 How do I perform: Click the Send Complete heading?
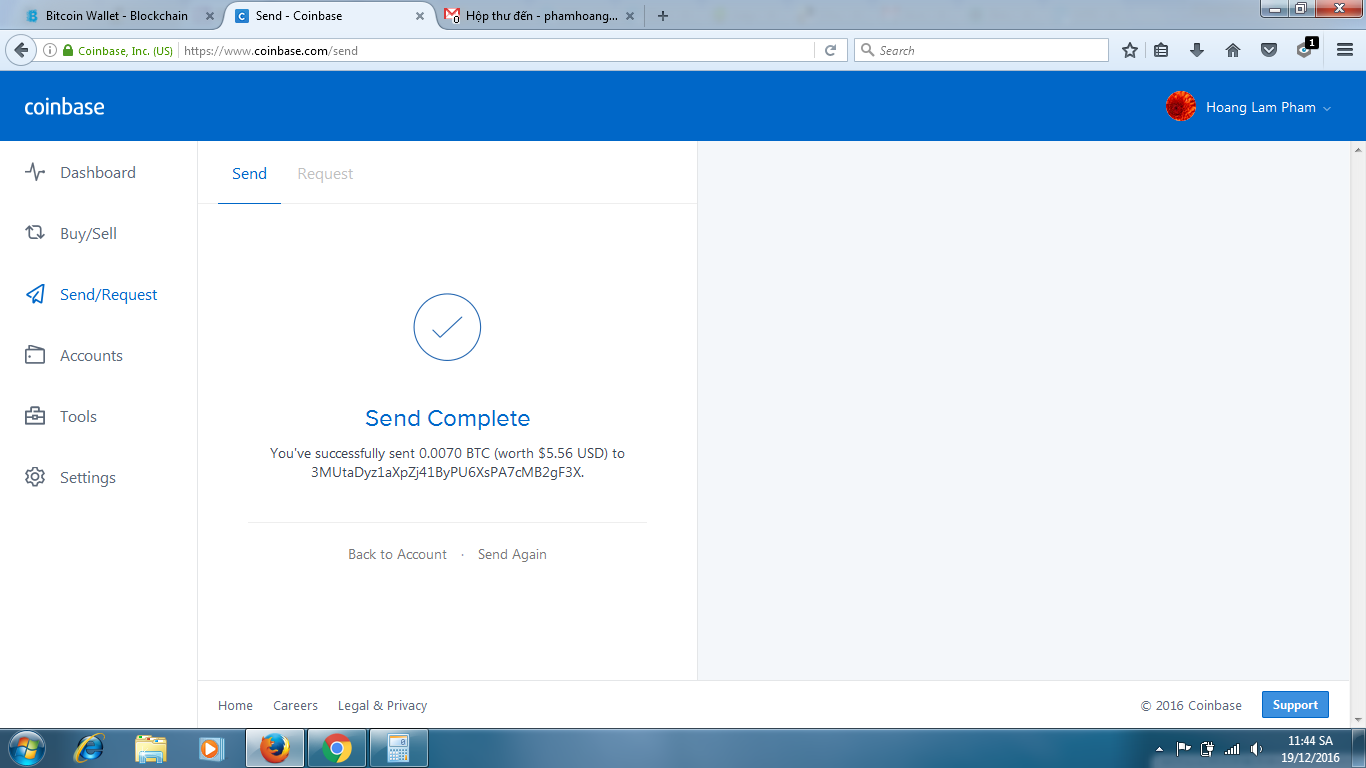coord(448,418)
